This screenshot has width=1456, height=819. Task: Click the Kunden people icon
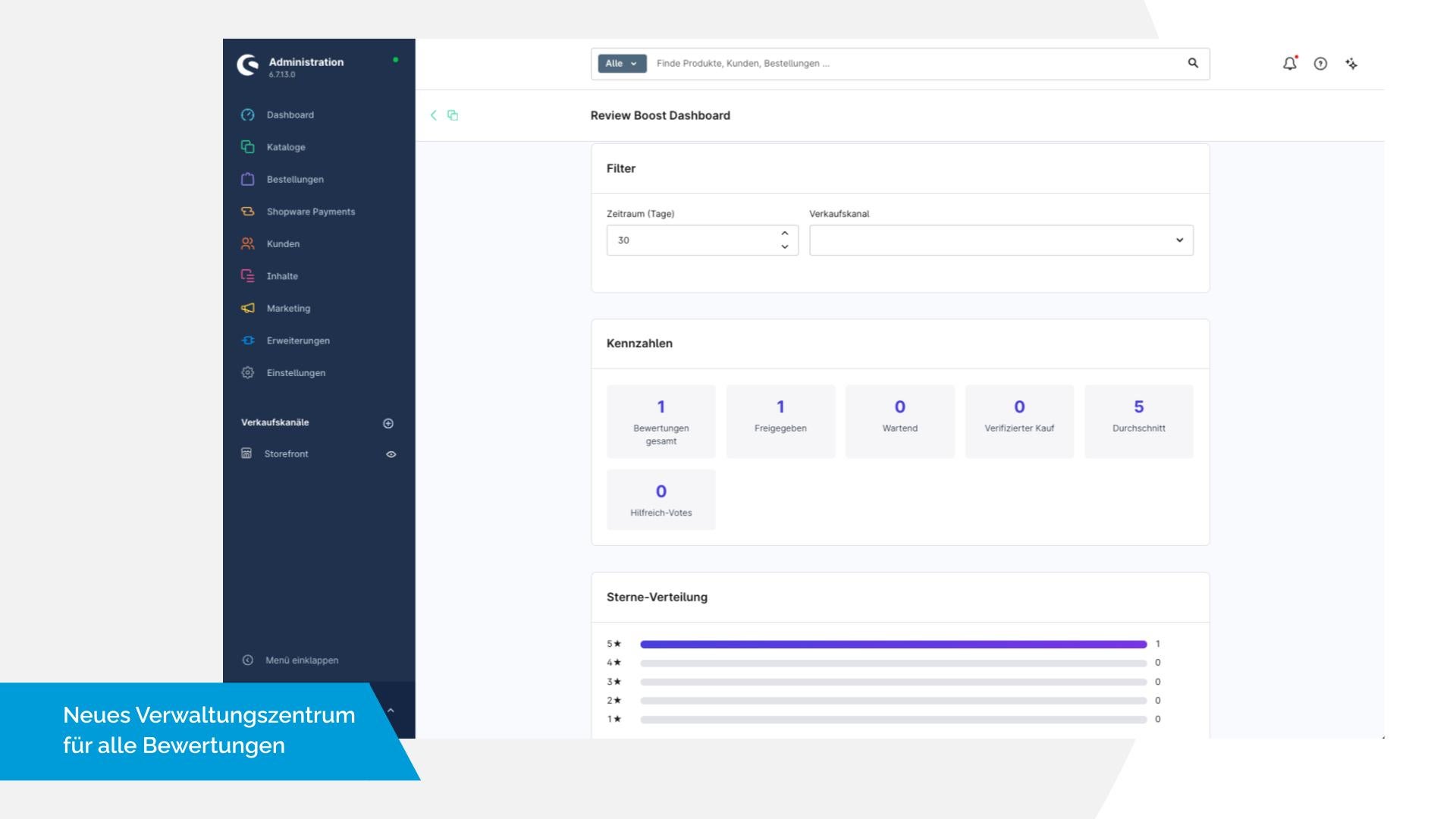pyautogui.click(x=247, y=244)
